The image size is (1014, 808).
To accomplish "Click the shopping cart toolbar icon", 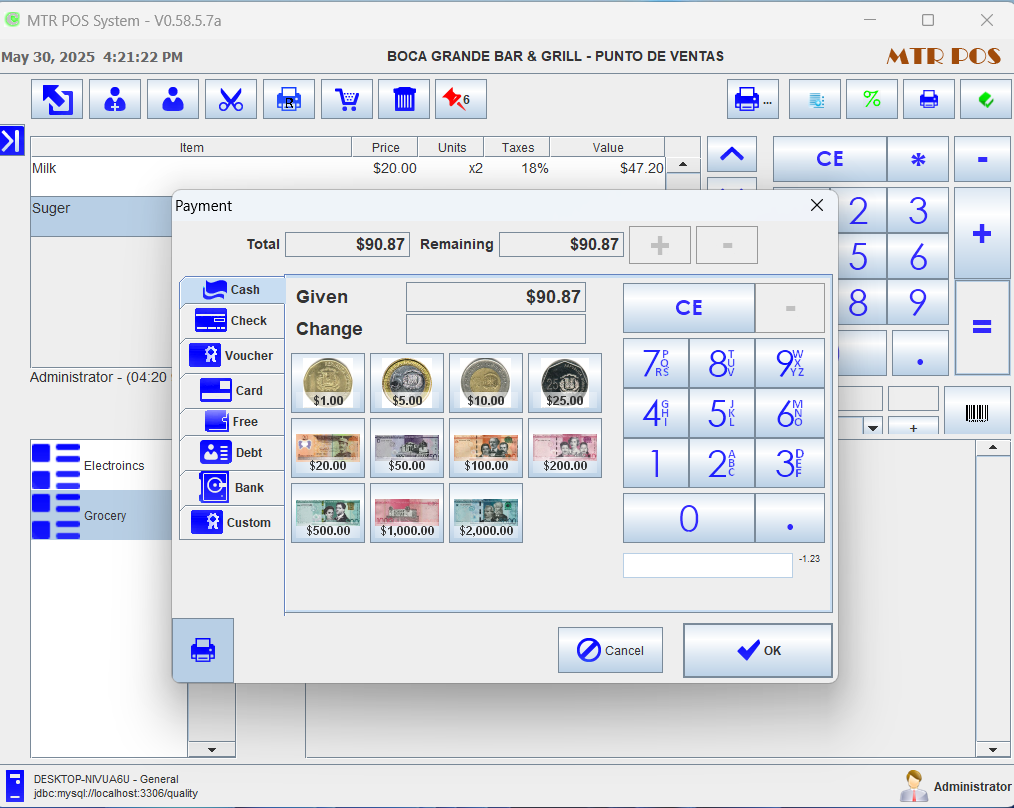I will 347,99.
